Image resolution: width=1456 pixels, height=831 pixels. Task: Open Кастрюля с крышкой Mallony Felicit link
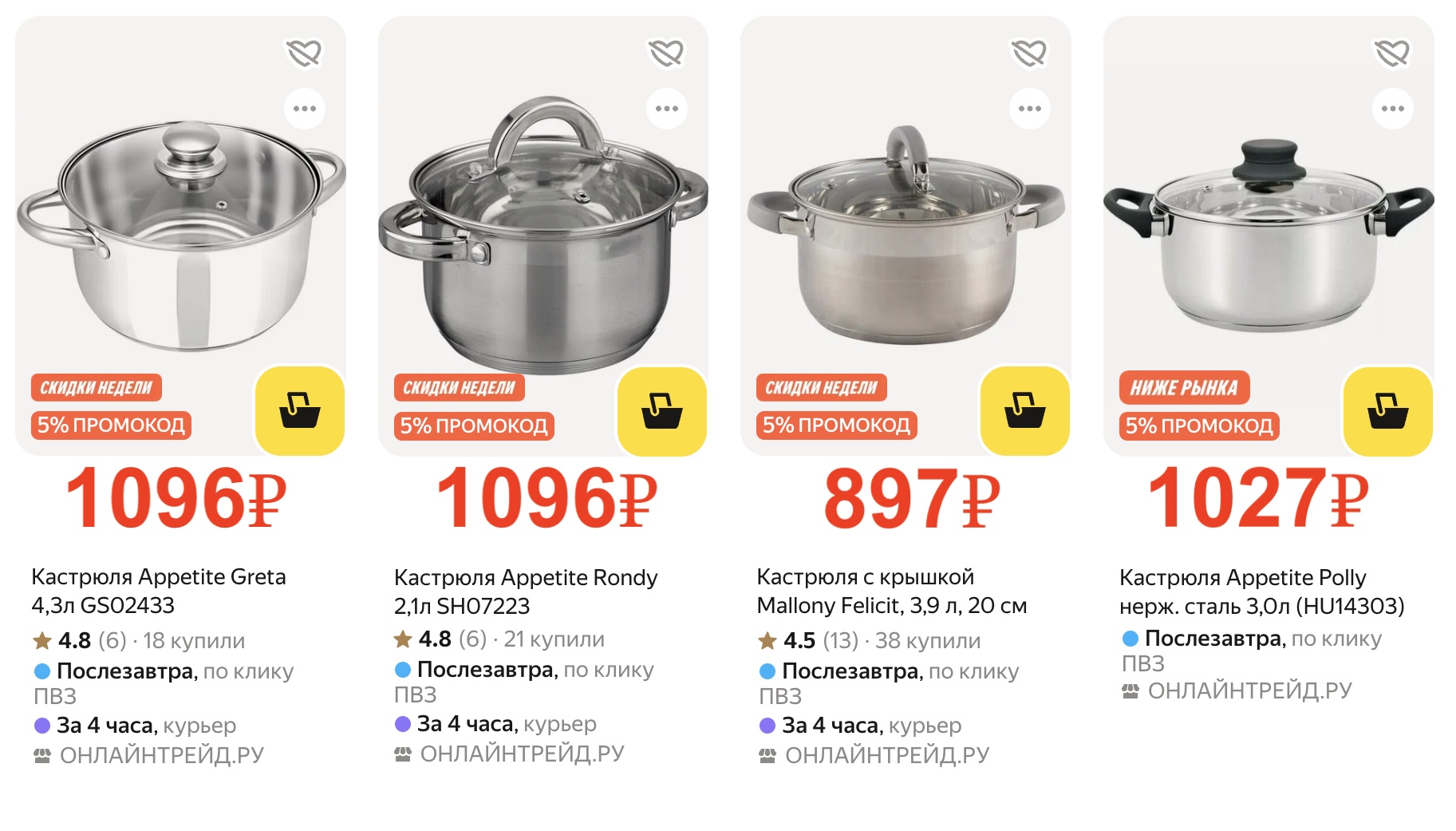[891, 591]
